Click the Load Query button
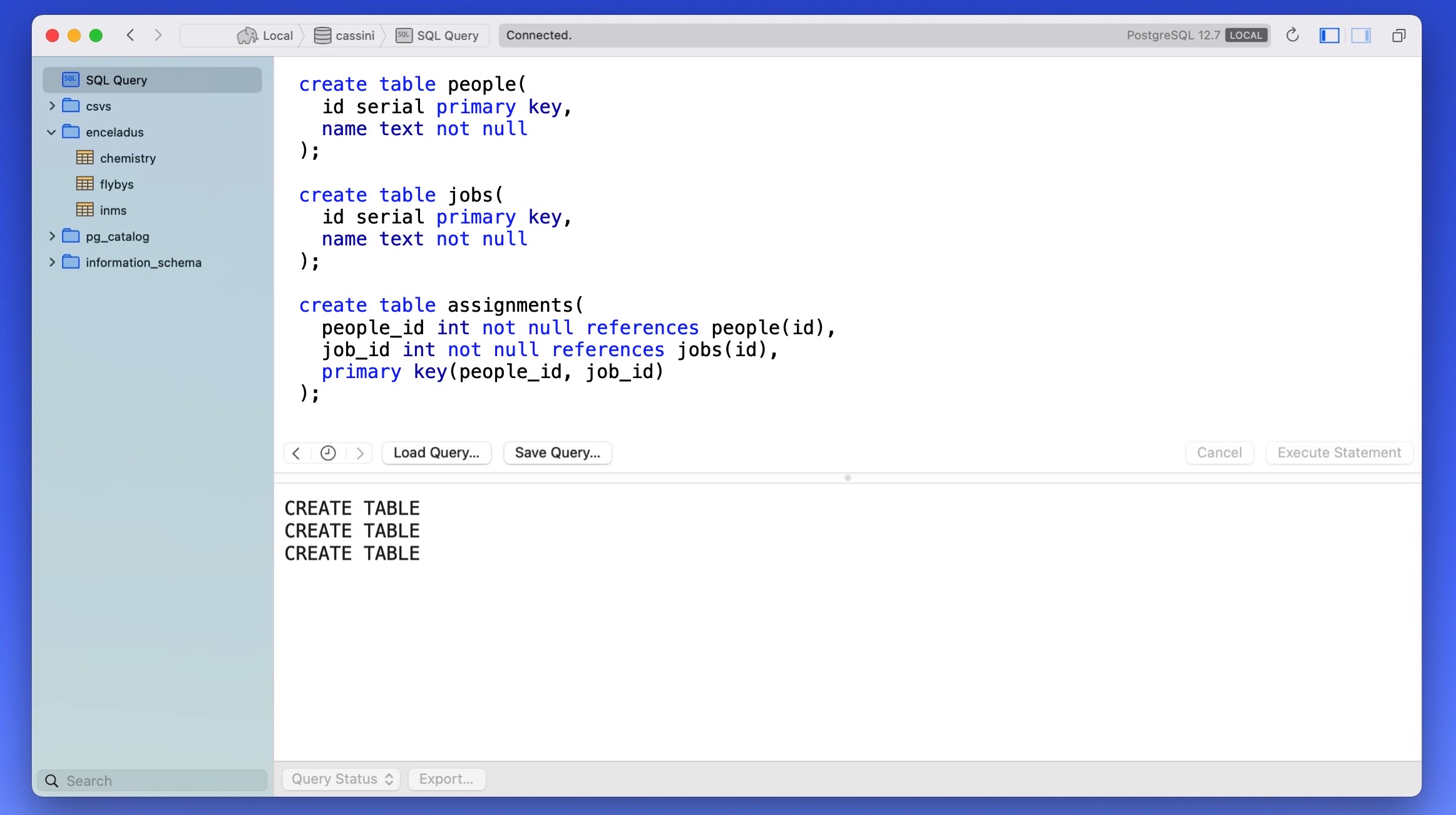The height and width of the screenshot is (815, 1456). pos(436,453)
